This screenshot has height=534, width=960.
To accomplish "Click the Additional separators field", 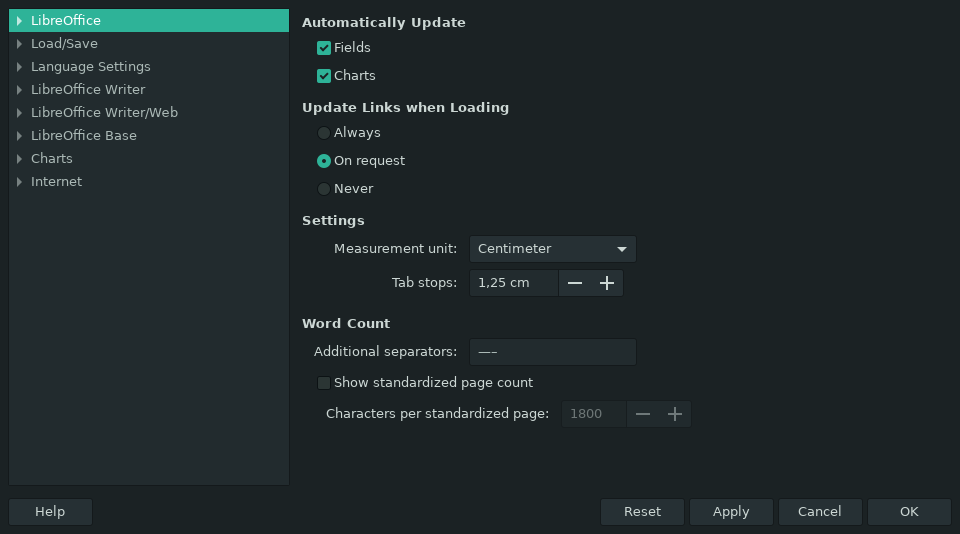I will (x=553, y=352).
